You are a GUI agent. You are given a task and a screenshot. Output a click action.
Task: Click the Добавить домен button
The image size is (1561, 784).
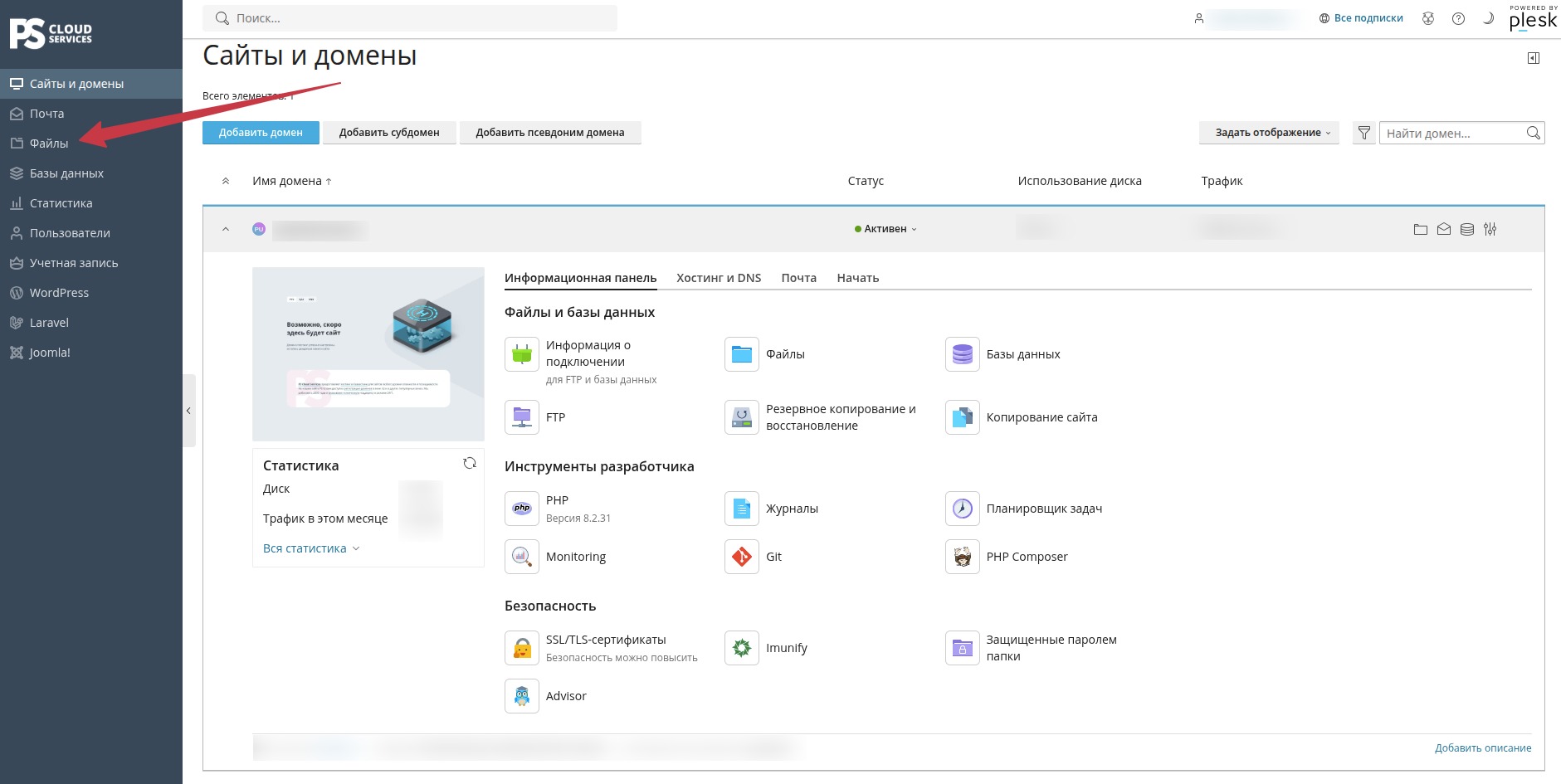(x=261, y=133)
